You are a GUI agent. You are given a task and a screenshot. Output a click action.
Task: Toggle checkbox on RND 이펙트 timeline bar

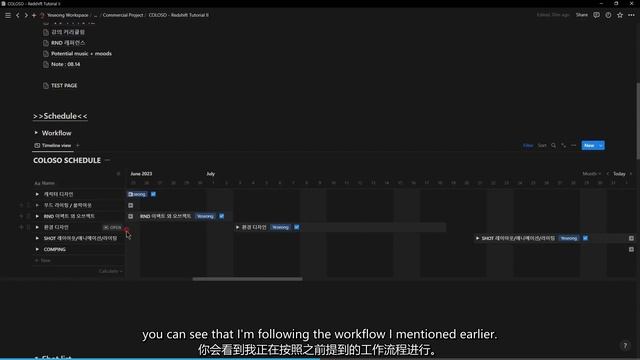222,216
